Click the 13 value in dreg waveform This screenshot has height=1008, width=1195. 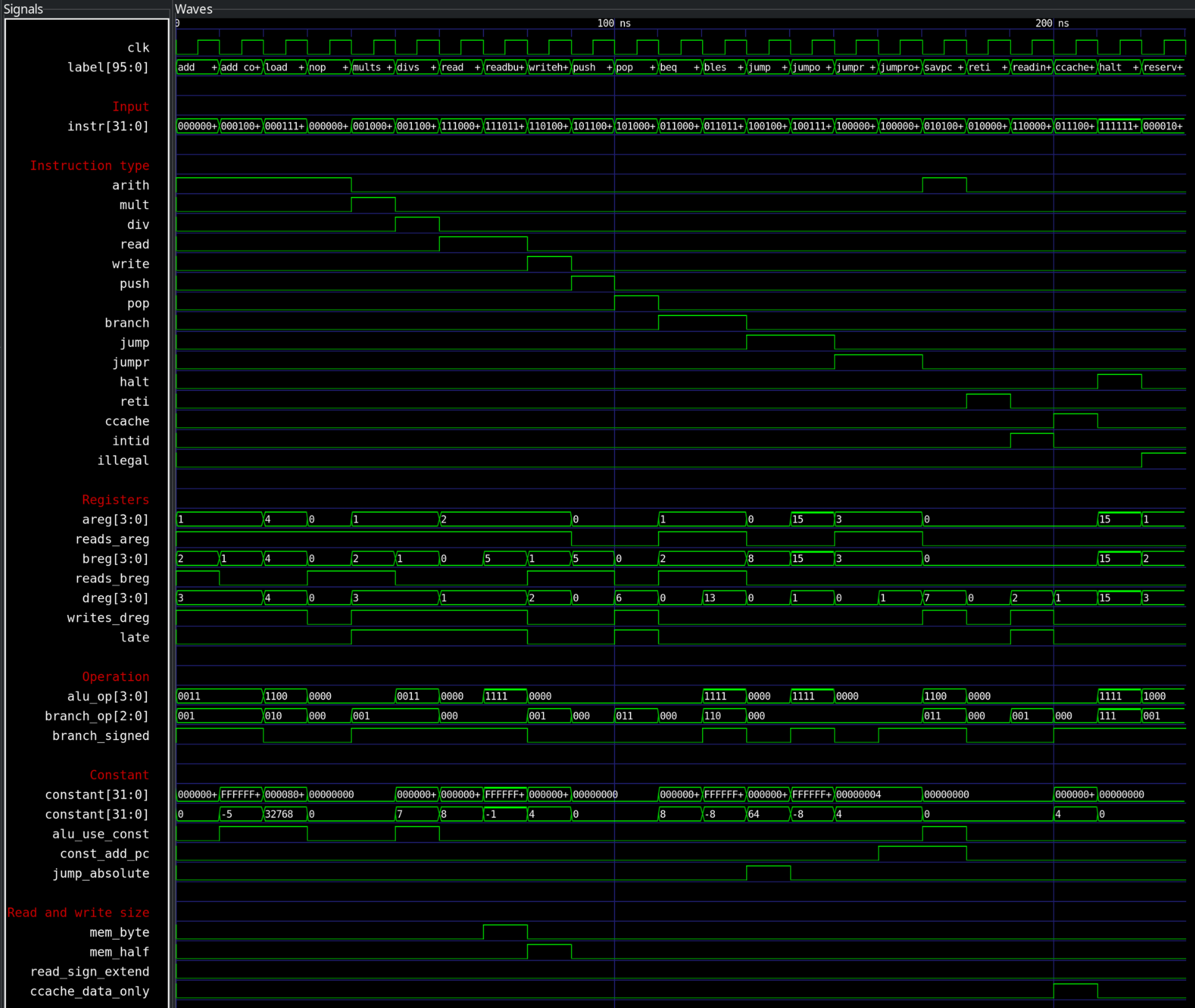click(x=724, y=598)
